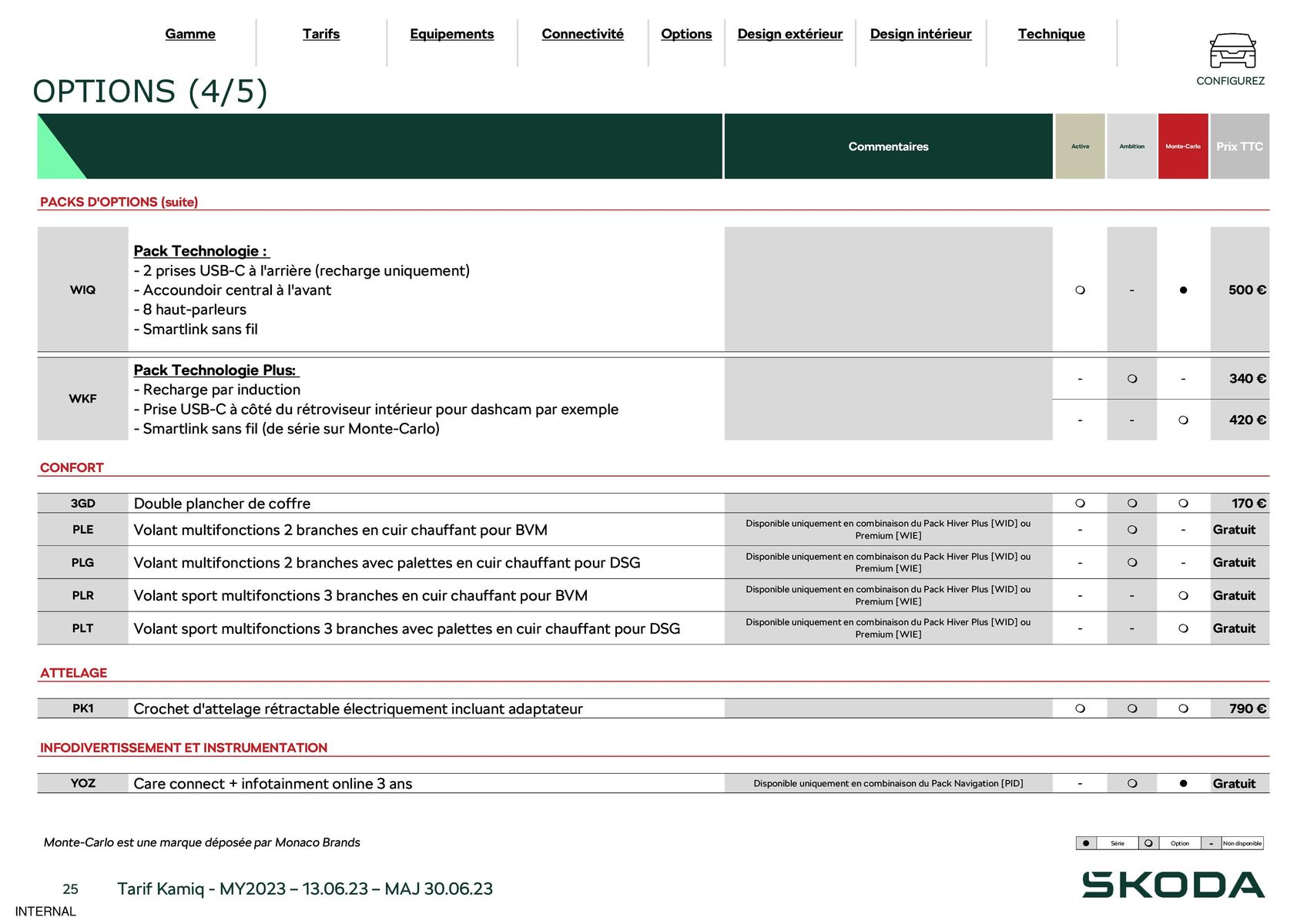Click the red Monte-Carlo header swatch
This screenshot has height=924, width=1307.
(1183, 146)
